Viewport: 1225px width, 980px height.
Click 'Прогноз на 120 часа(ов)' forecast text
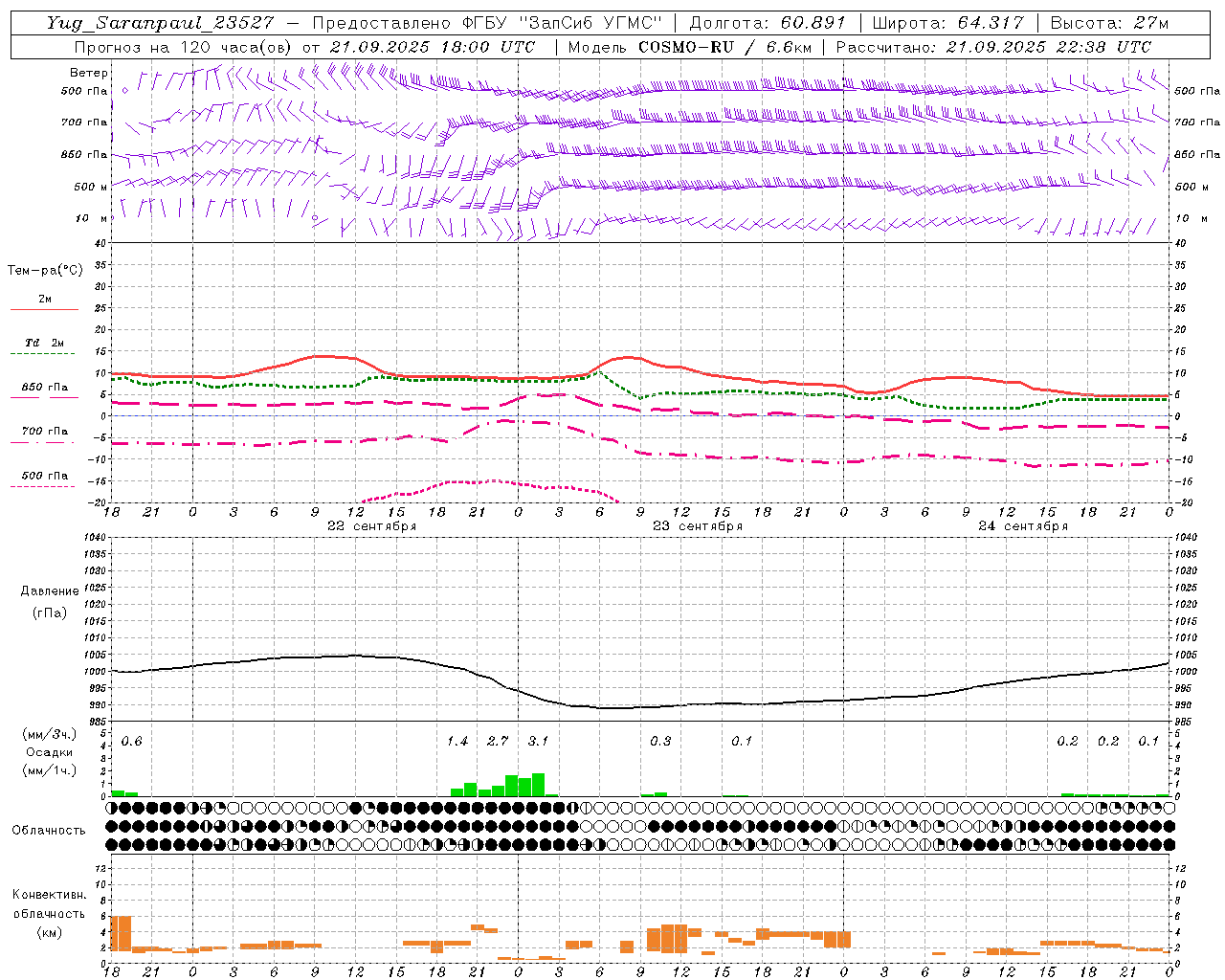pos(184,47)
